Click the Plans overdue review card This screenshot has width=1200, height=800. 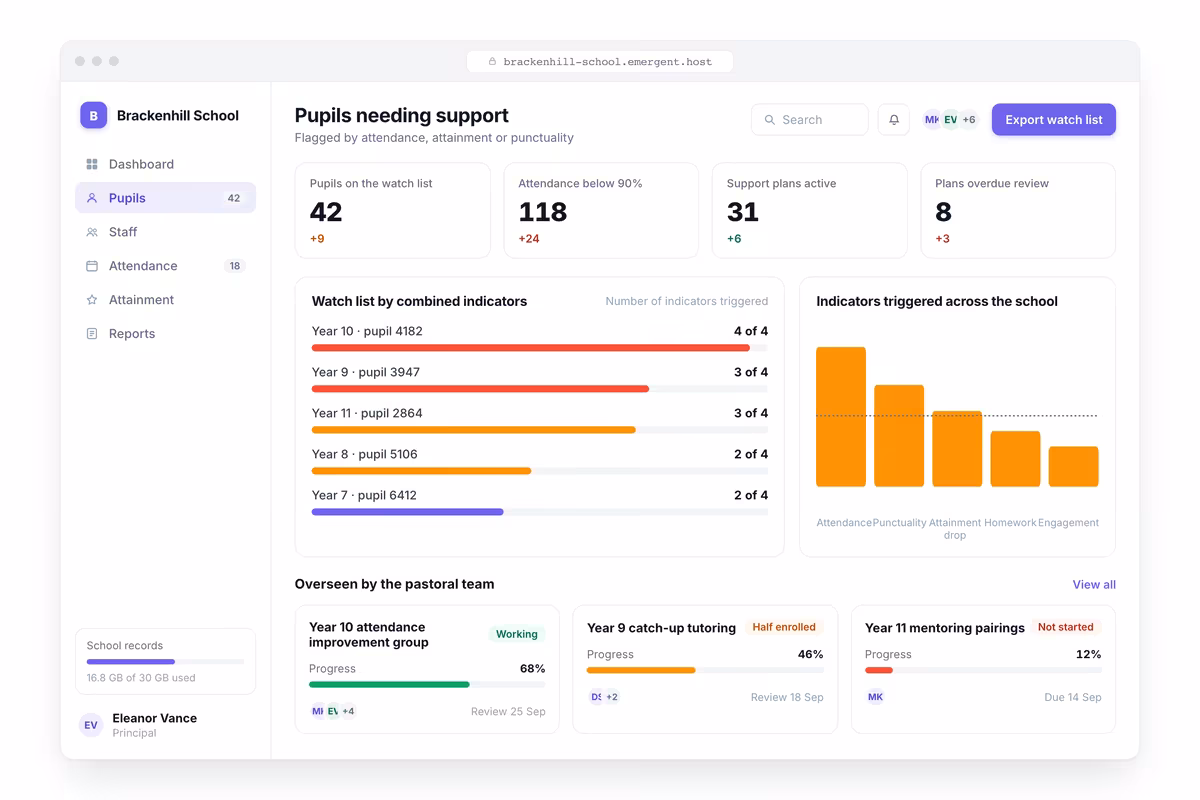(1018, 211)
